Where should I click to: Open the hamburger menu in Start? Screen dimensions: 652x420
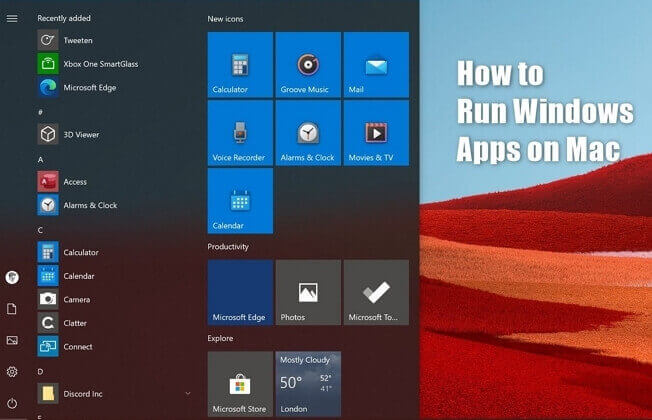click(12, 18)
